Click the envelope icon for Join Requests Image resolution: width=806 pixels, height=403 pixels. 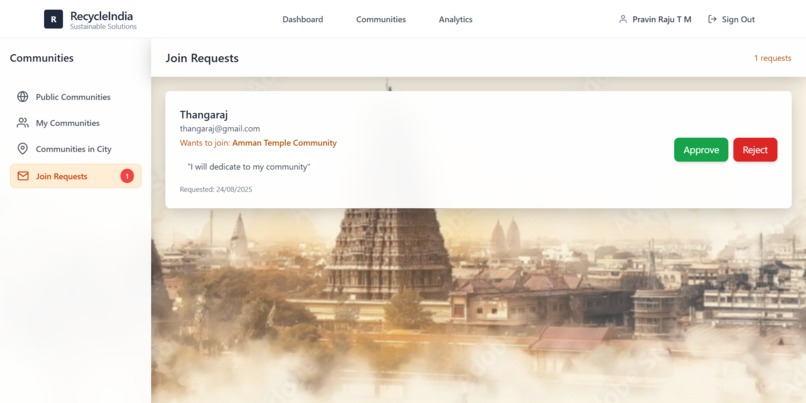[23, 176]
